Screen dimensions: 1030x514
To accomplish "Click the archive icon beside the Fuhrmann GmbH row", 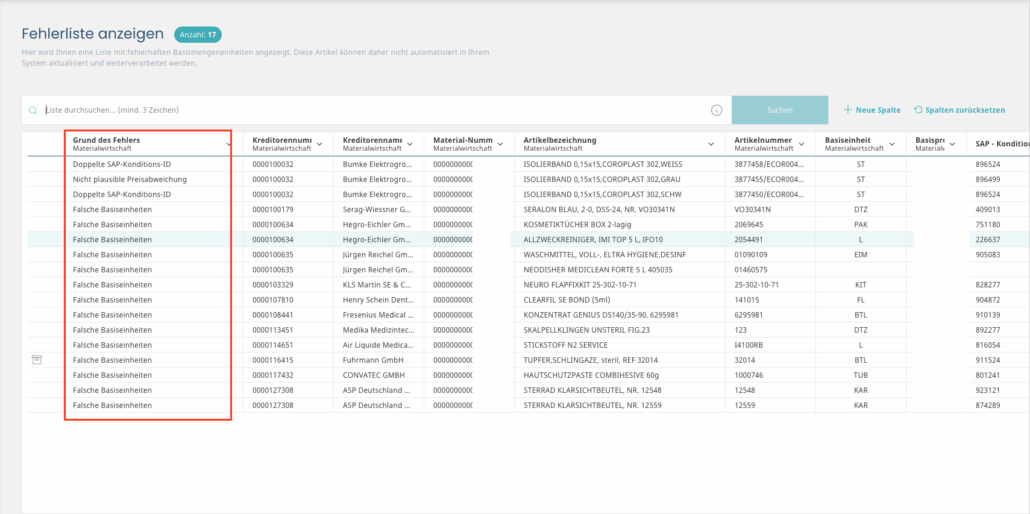I will (37, 359).
